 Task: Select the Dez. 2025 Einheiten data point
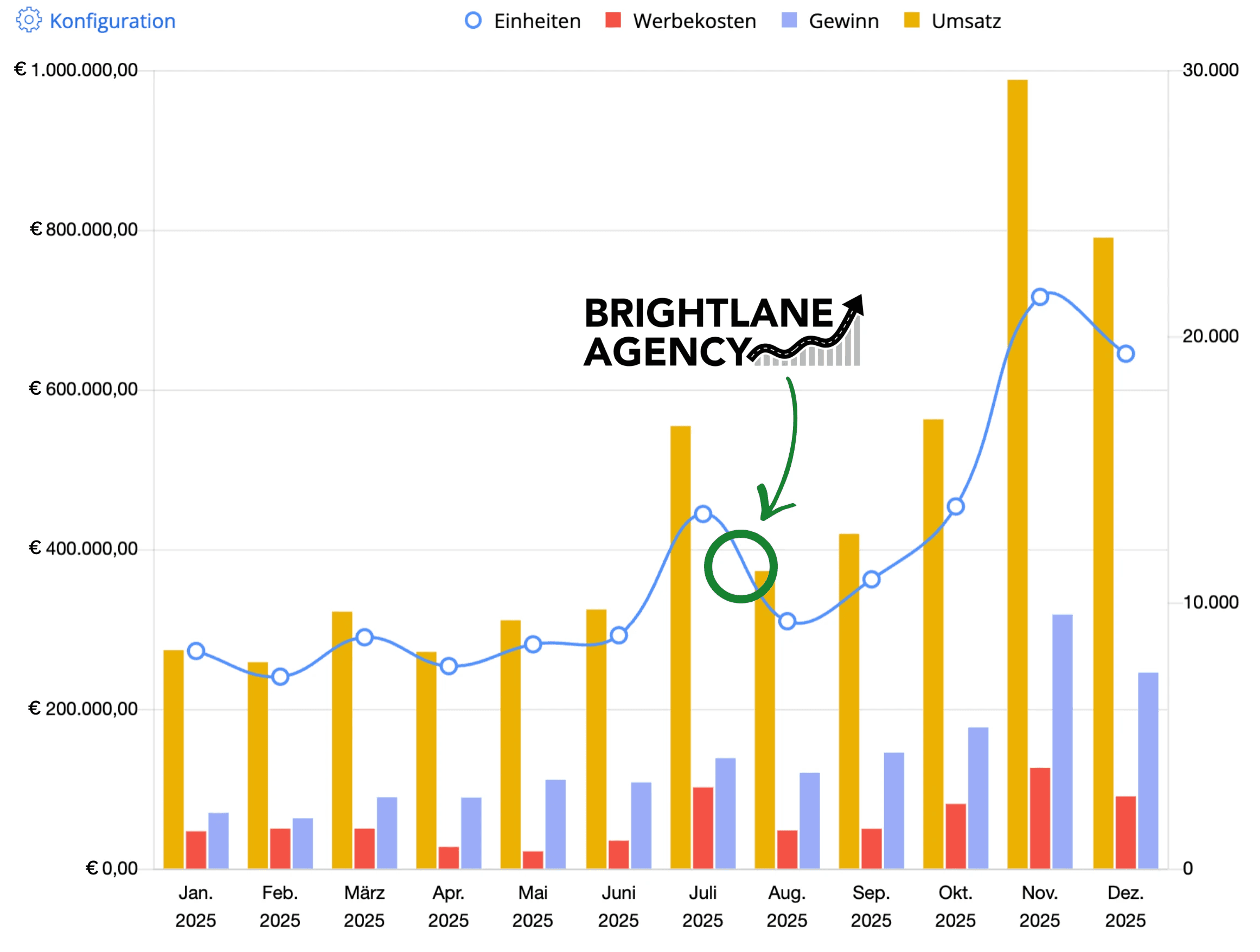click(1125, 353)
